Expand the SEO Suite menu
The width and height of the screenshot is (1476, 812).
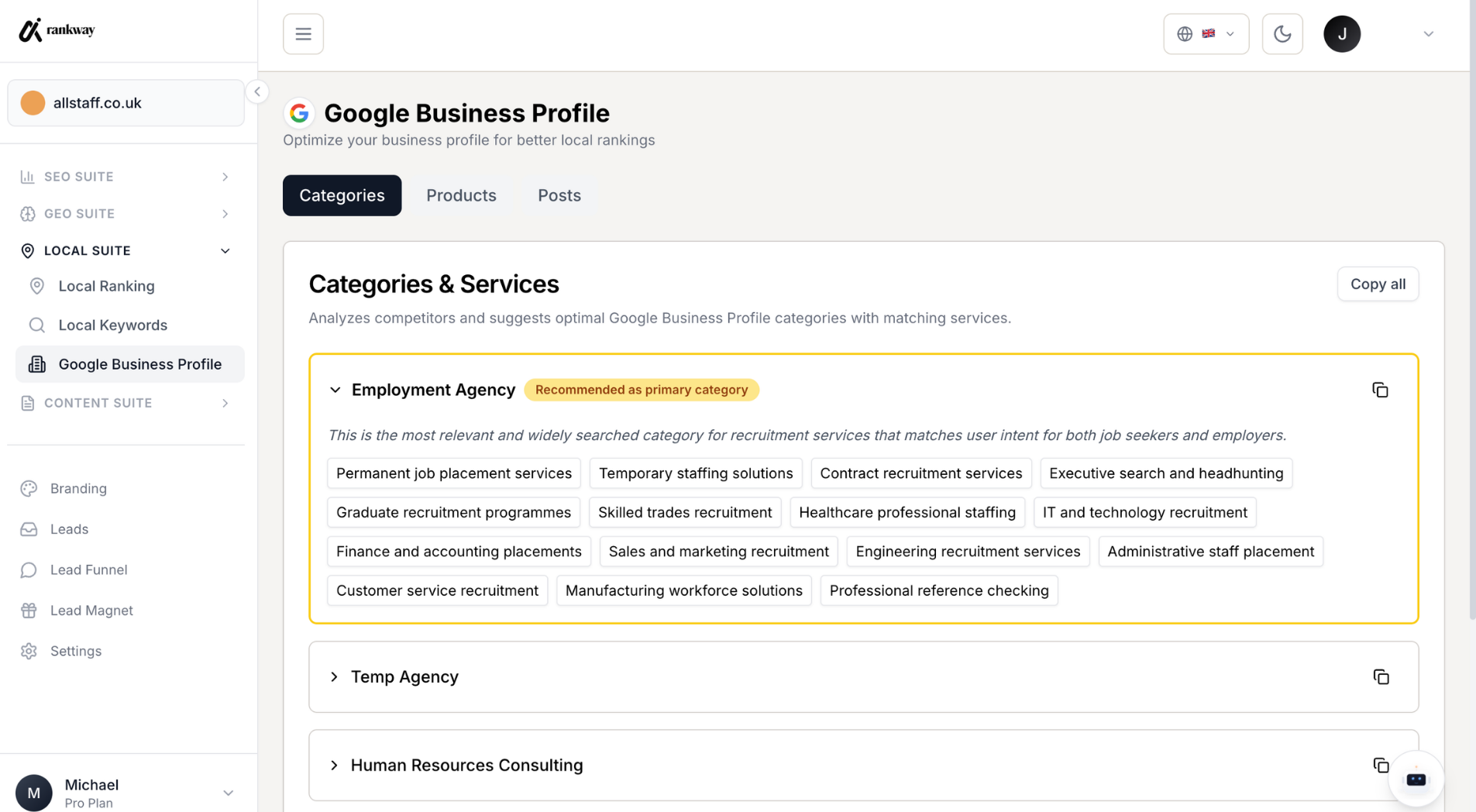(x=126, y=177)
